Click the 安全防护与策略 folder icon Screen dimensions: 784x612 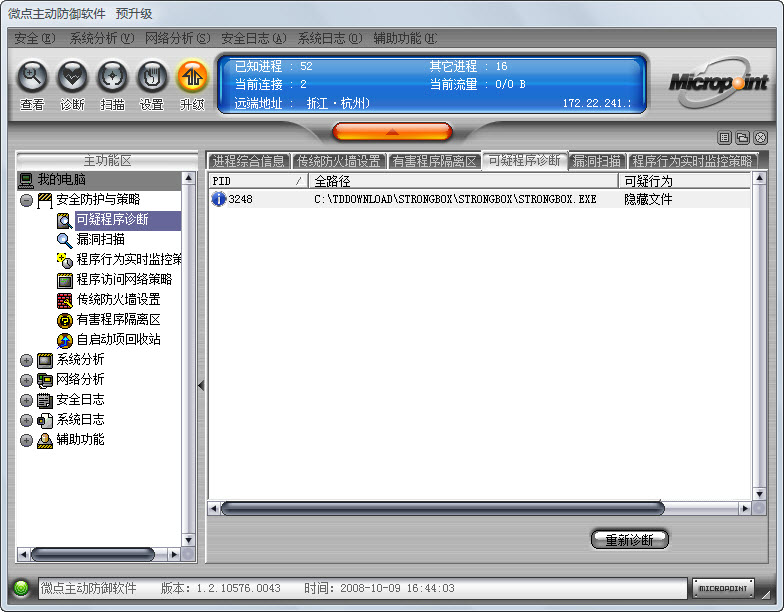[x=45, y=200]
